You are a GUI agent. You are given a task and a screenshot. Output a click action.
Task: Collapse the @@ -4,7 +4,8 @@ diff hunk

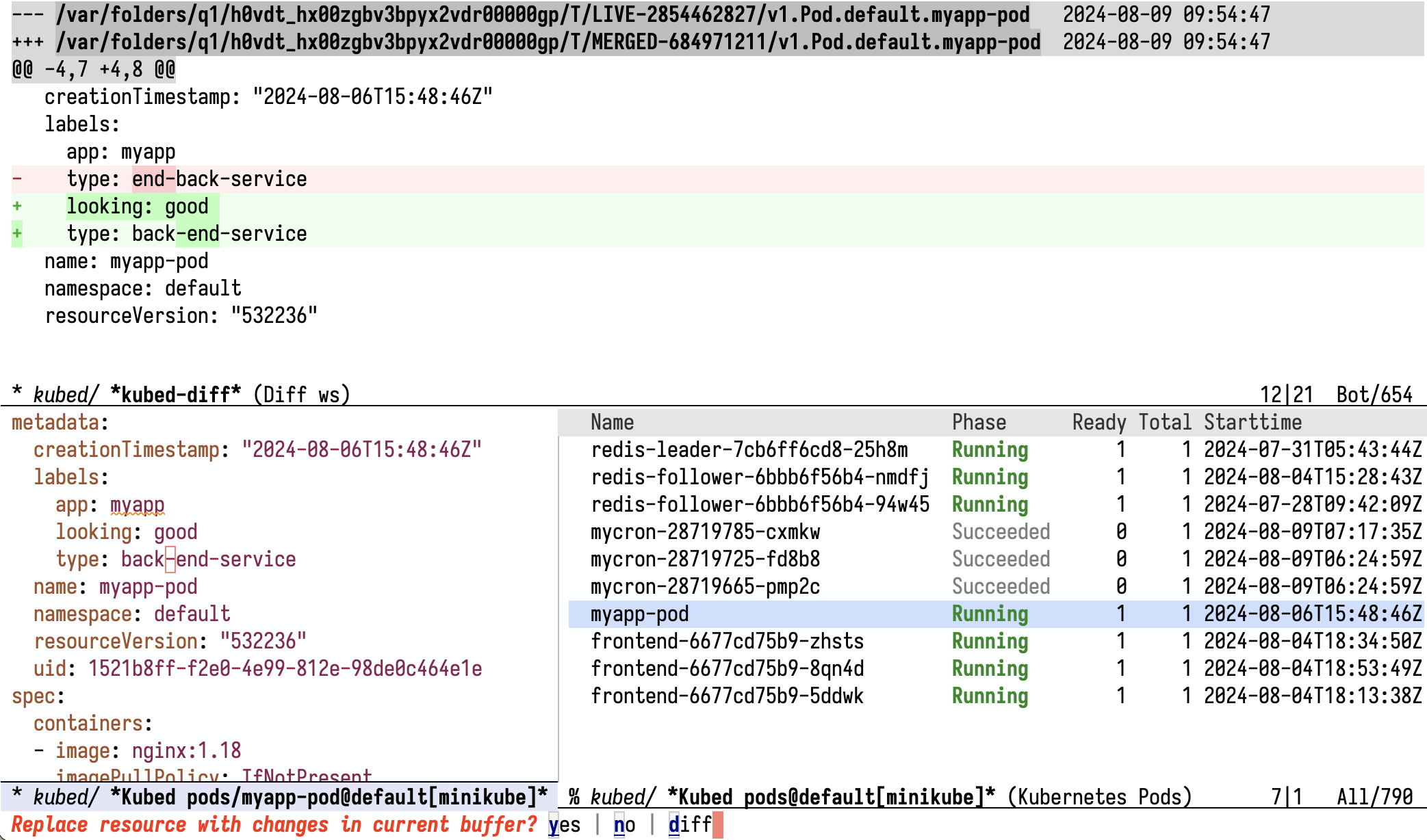click(x=94, y=68)
